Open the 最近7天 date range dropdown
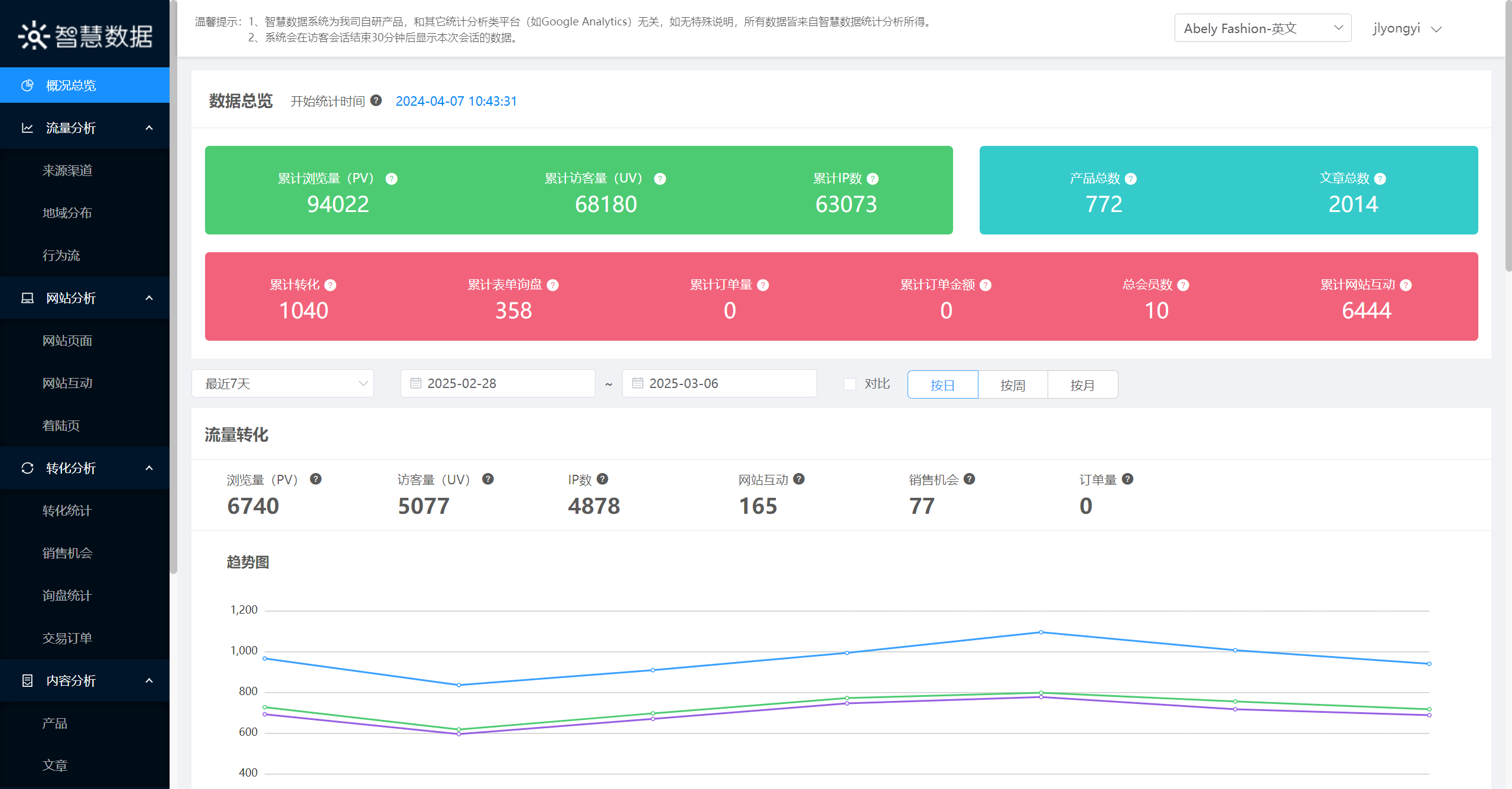 click(x=282, y=383)
